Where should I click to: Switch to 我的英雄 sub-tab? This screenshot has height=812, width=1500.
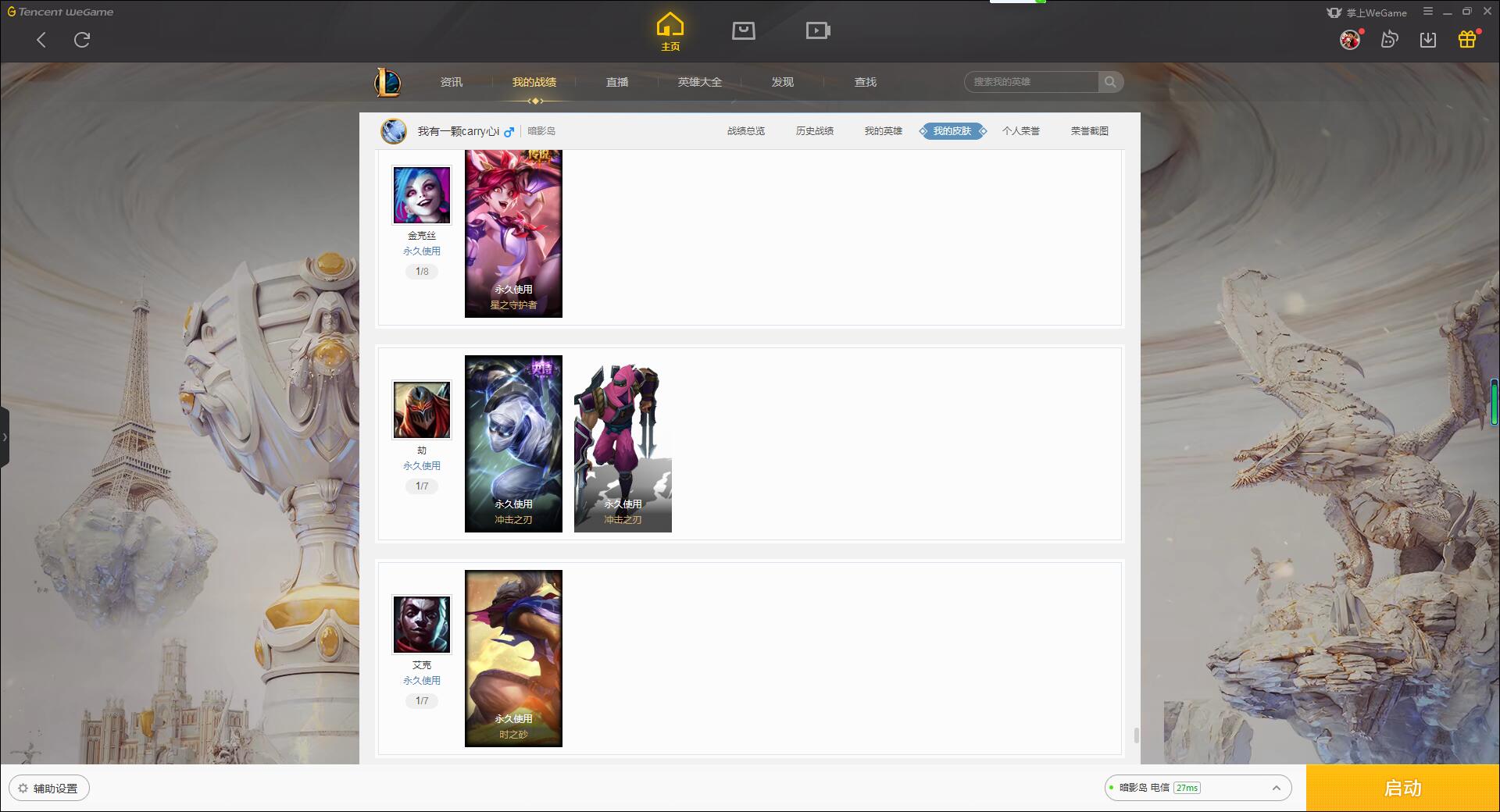(x=884, y=131)
